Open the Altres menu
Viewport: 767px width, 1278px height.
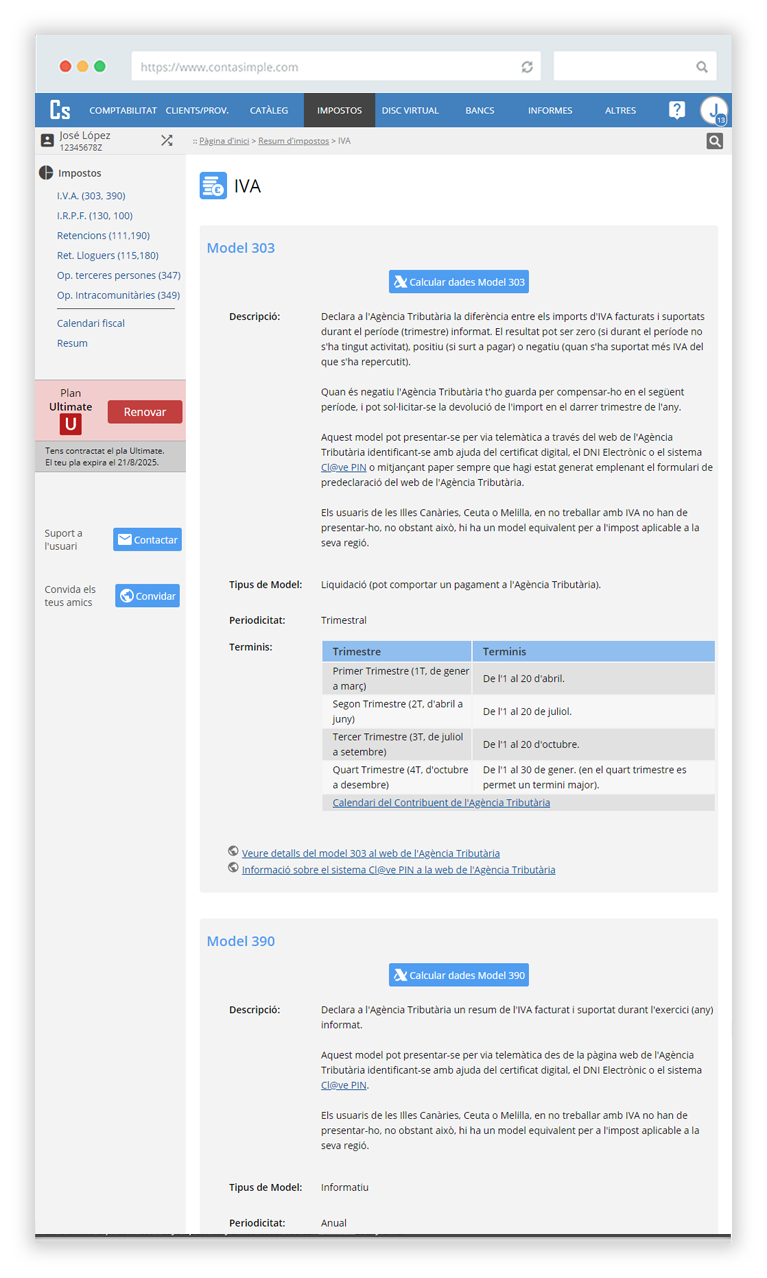[x=620, y=111]
